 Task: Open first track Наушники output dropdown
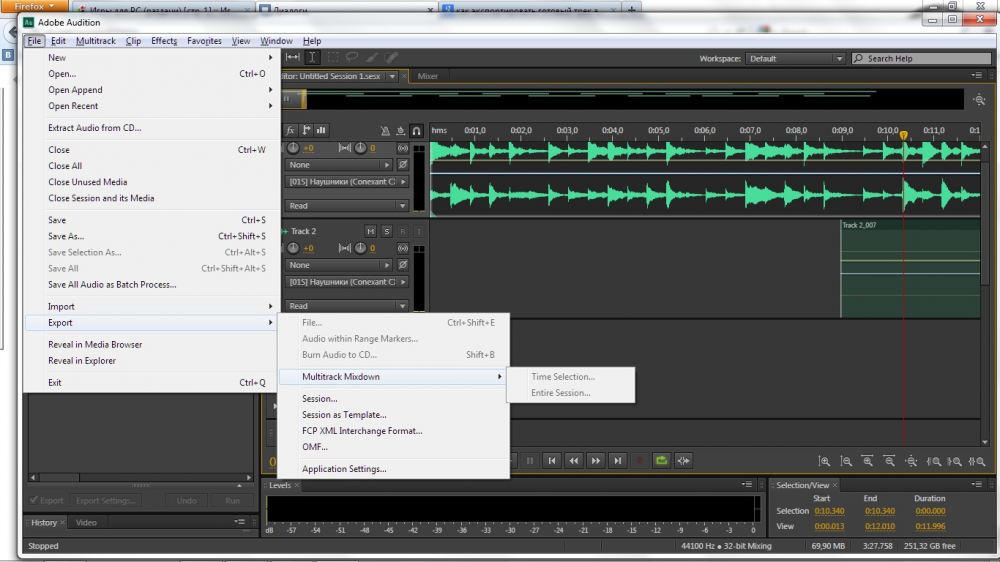pos(347,182)
